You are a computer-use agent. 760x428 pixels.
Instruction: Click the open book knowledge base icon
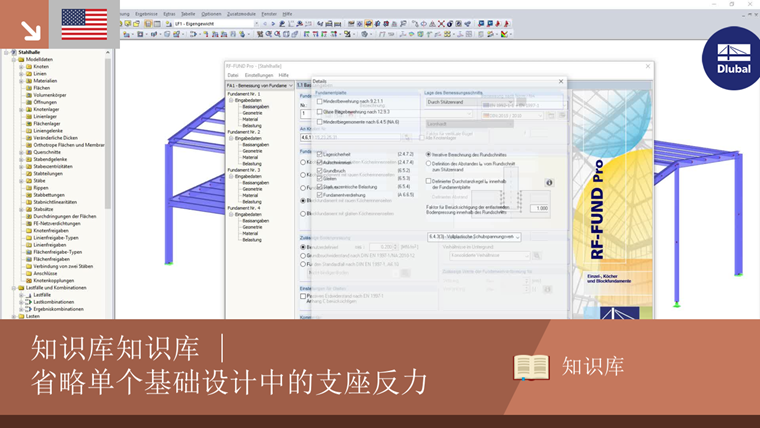pyautogui.click(x=531, y=367)
